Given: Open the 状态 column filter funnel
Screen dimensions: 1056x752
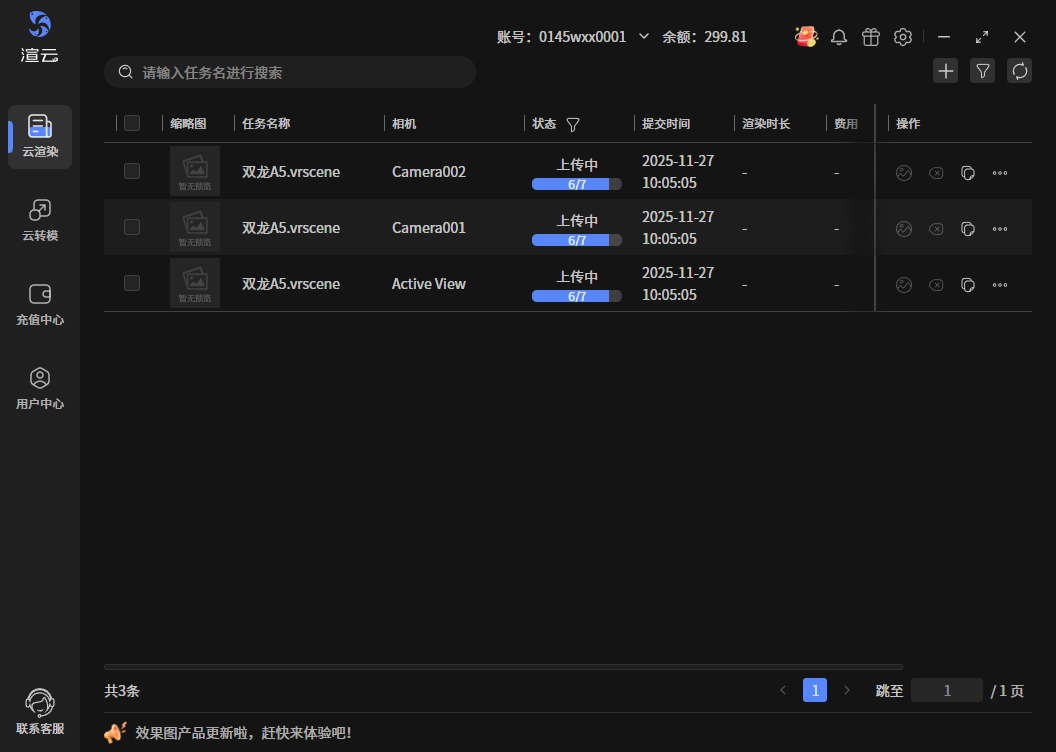Looking at the screenshot, I should click(573, 125).
